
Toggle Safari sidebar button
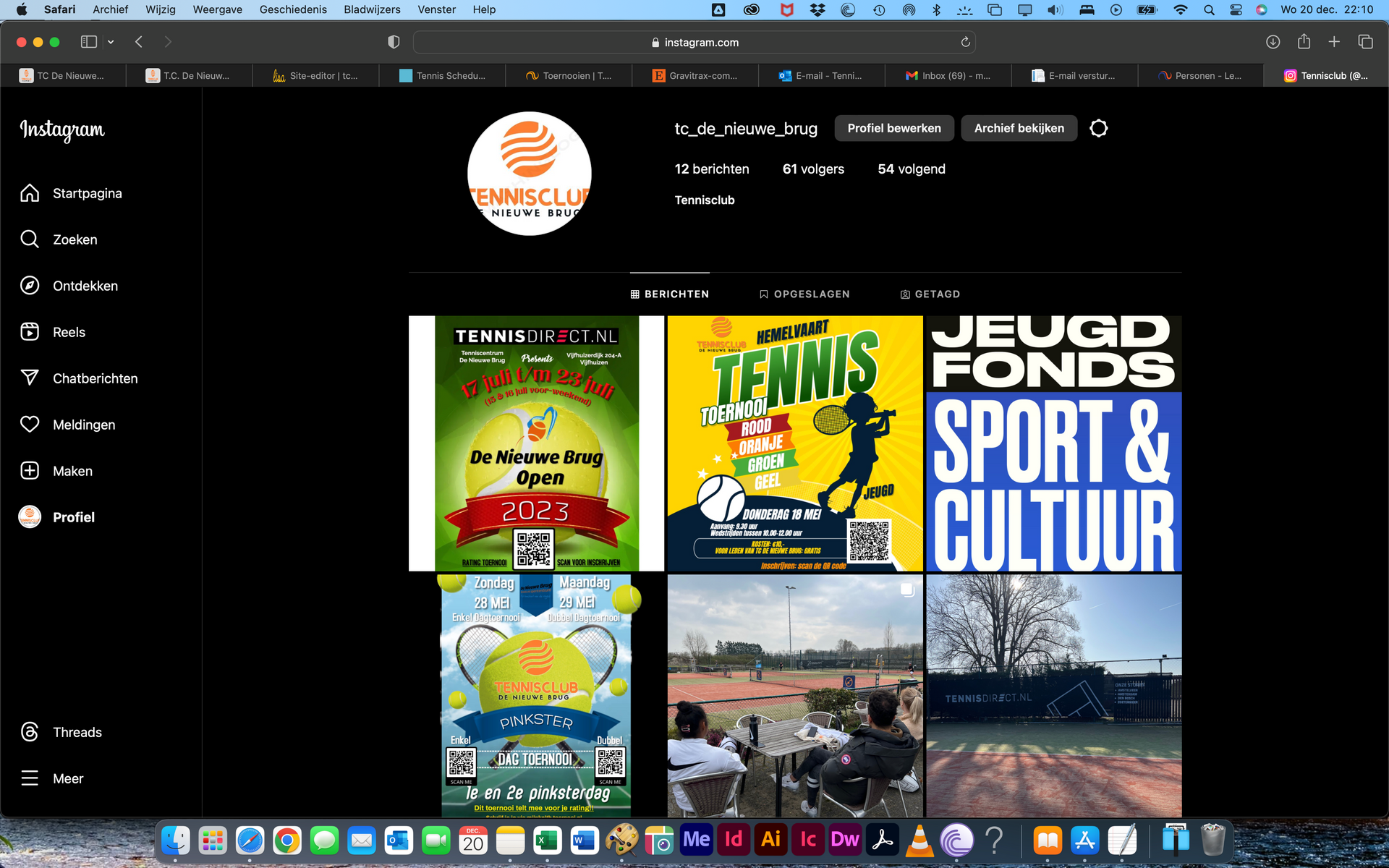pos(89,42)
